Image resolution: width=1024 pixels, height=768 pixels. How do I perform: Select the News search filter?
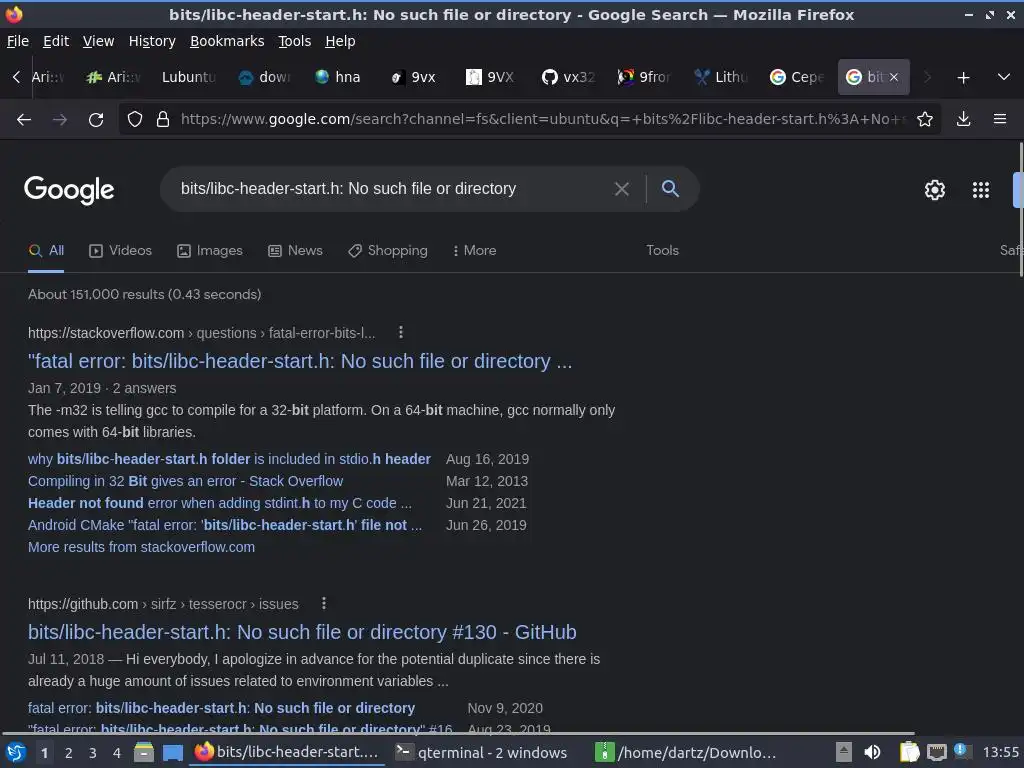(295, 251)
